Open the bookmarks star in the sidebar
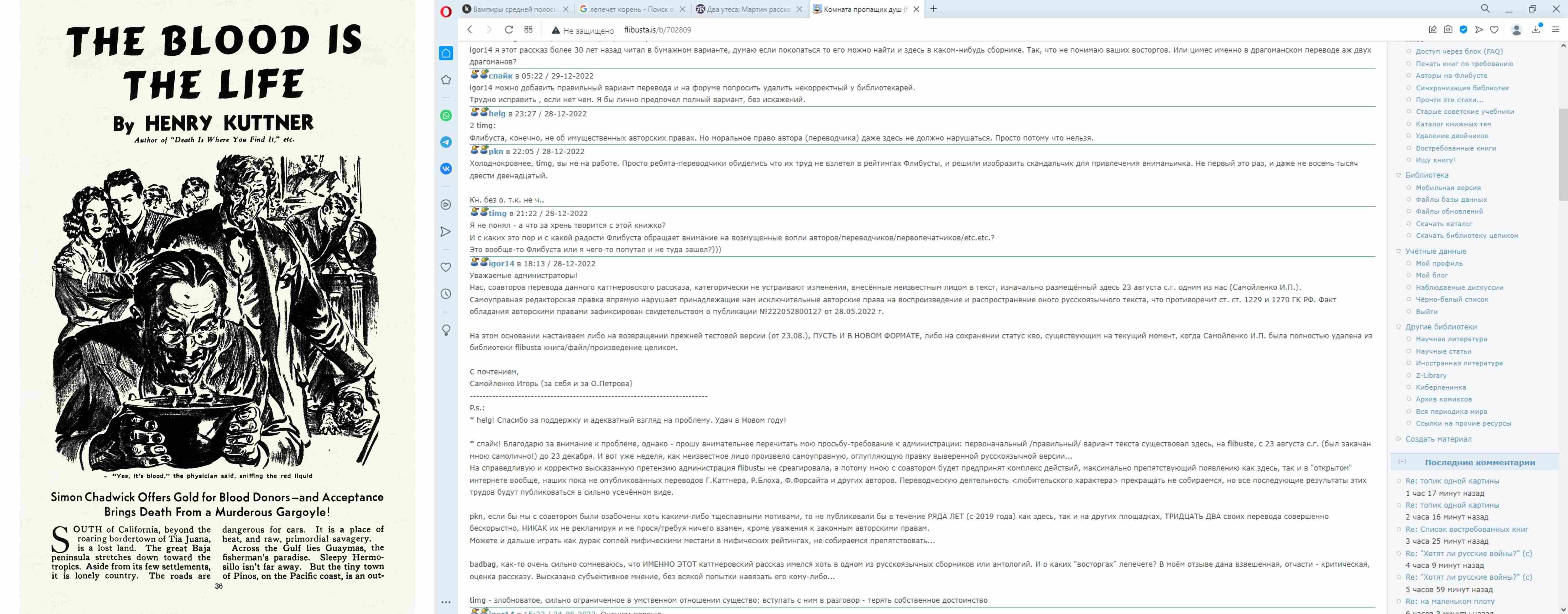Screen dimensions: 1568x614 point(446,80)
